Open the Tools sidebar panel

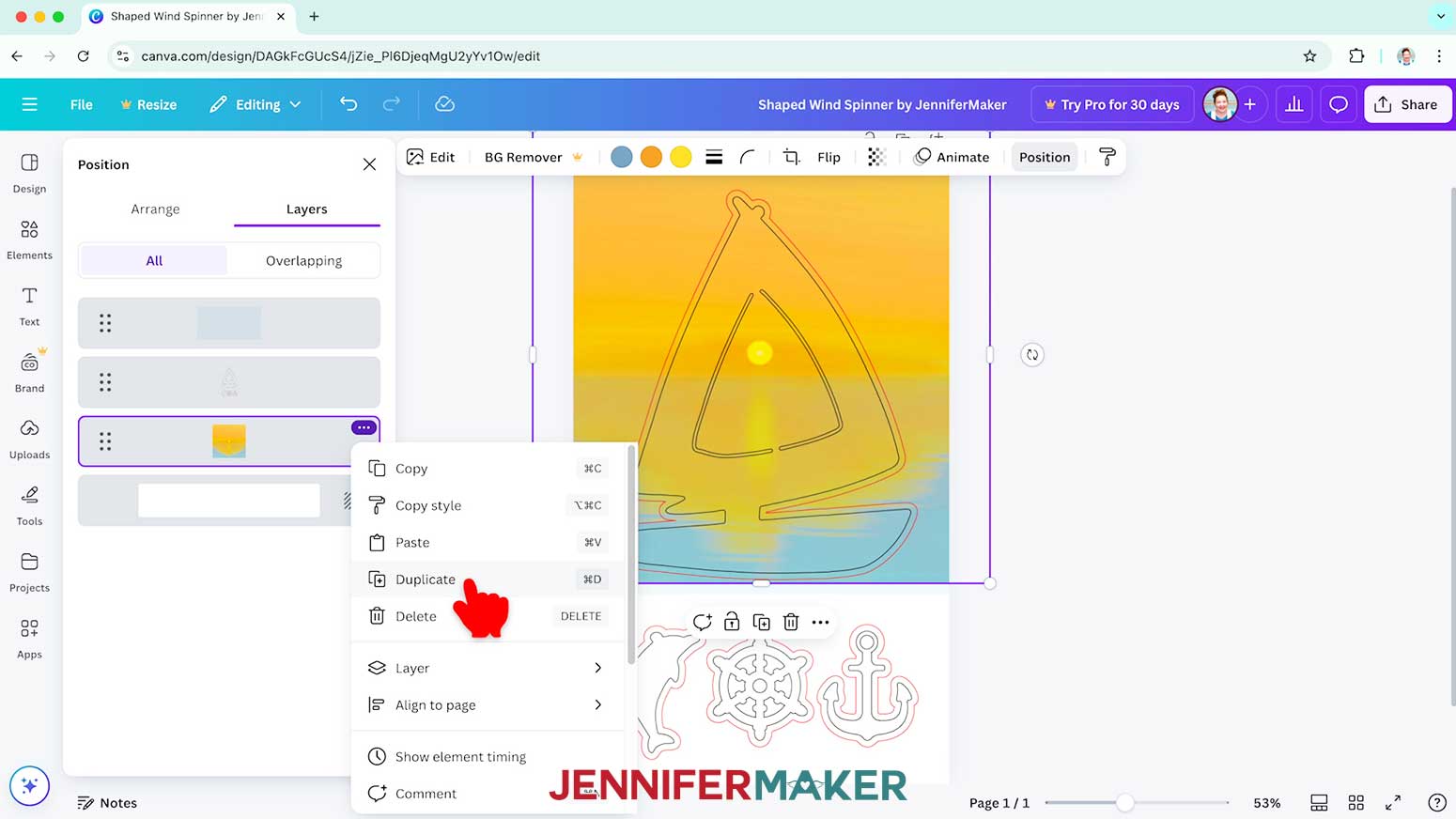(29, 506)
